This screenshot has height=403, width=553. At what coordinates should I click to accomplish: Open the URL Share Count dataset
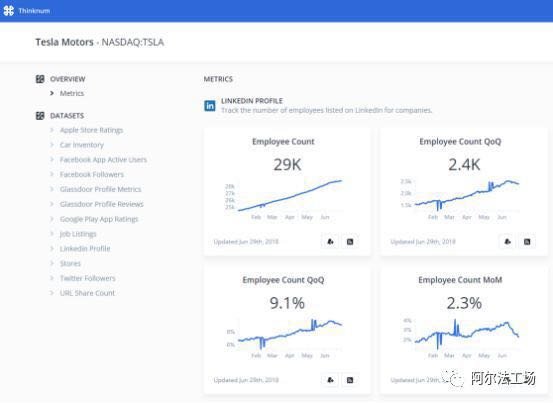(x=87, y=293)
